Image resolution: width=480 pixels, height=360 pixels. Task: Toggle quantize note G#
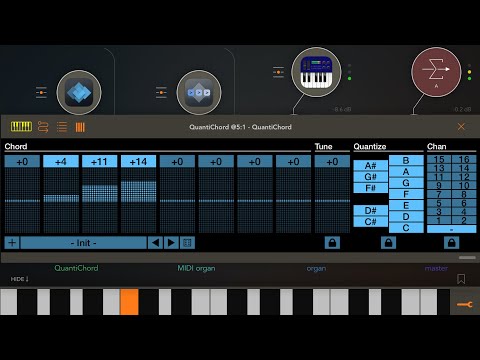370,177
